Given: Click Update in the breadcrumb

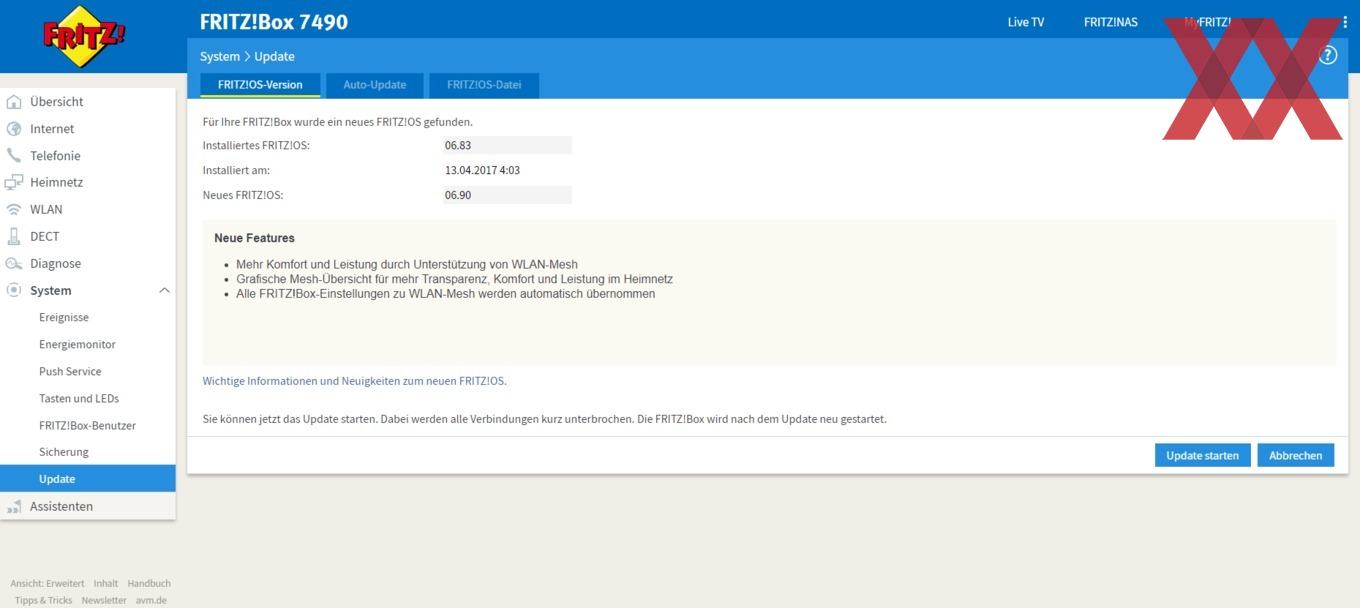Looking at the screenshot, I should coord(274,57).
